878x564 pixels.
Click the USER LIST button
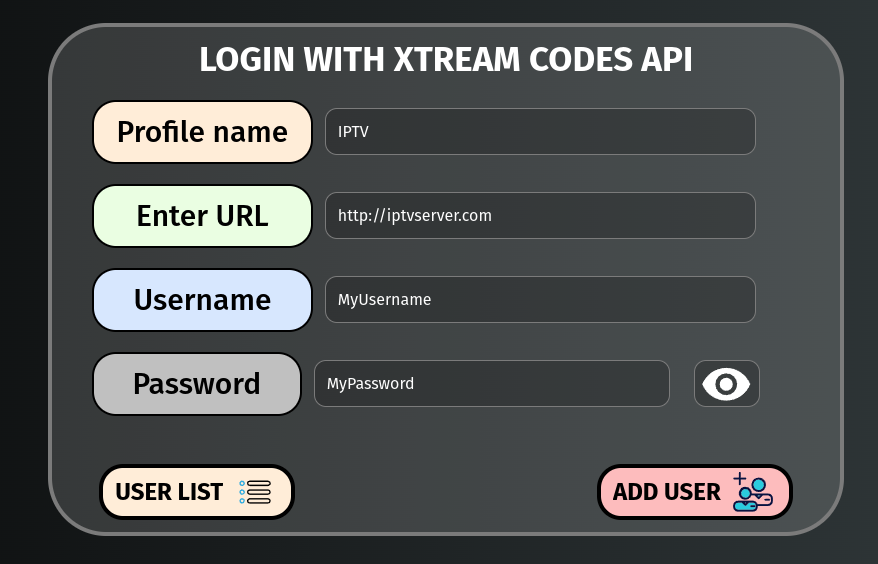click(197, 492)
